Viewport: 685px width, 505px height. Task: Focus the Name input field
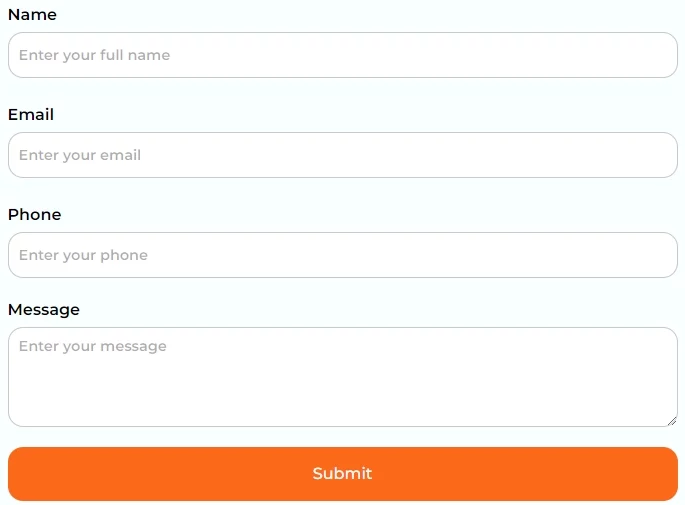(342, 55)
